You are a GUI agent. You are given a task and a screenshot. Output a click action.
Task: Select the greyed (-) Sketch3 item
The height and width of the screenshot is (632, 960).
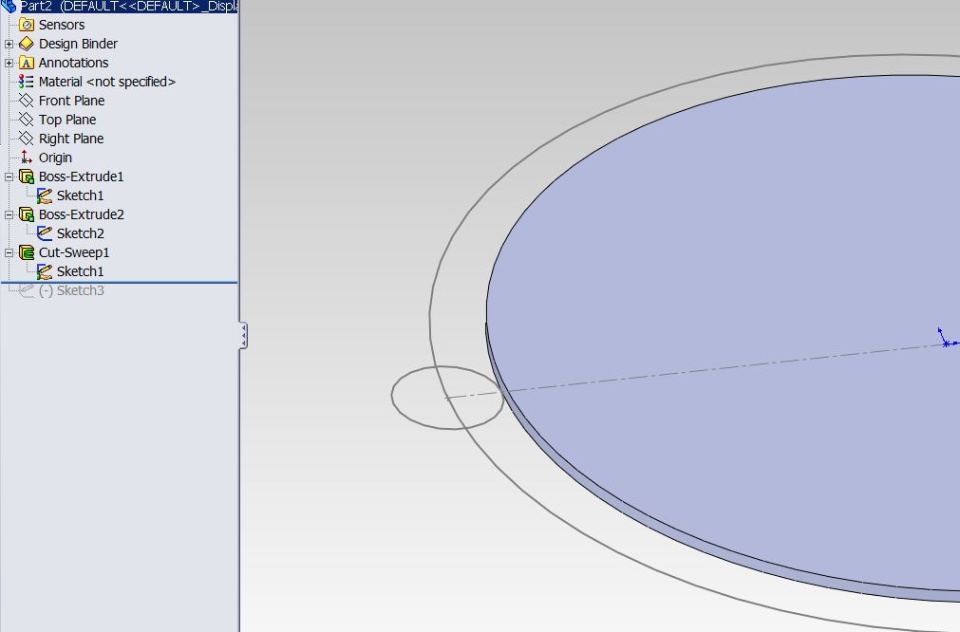coord(72,290)
